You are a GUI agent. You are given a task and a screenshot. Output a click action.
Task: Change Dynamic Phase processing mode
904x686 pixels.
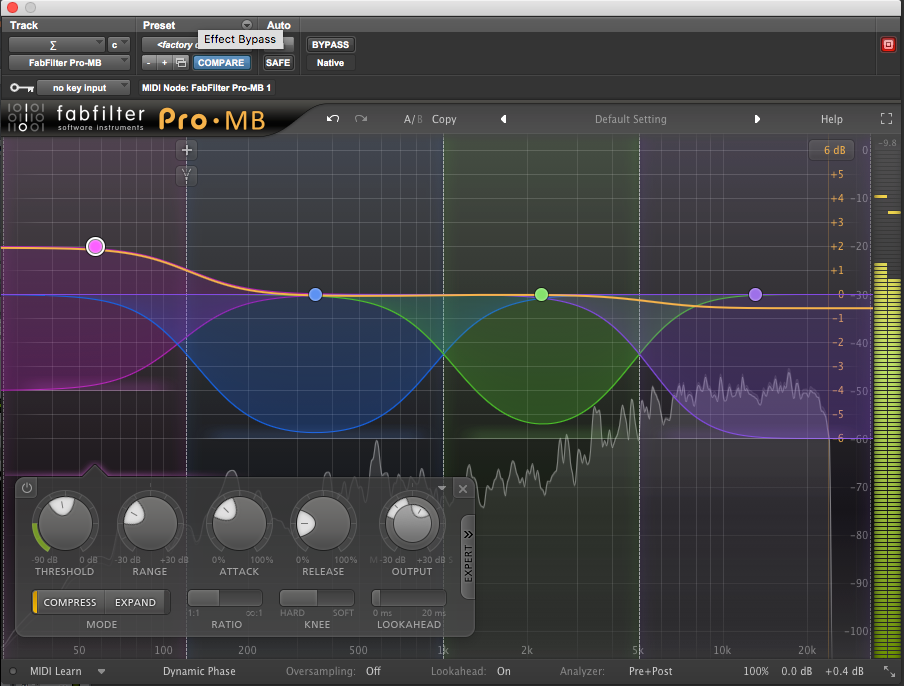pyautogui.click(x=199, y=671)
